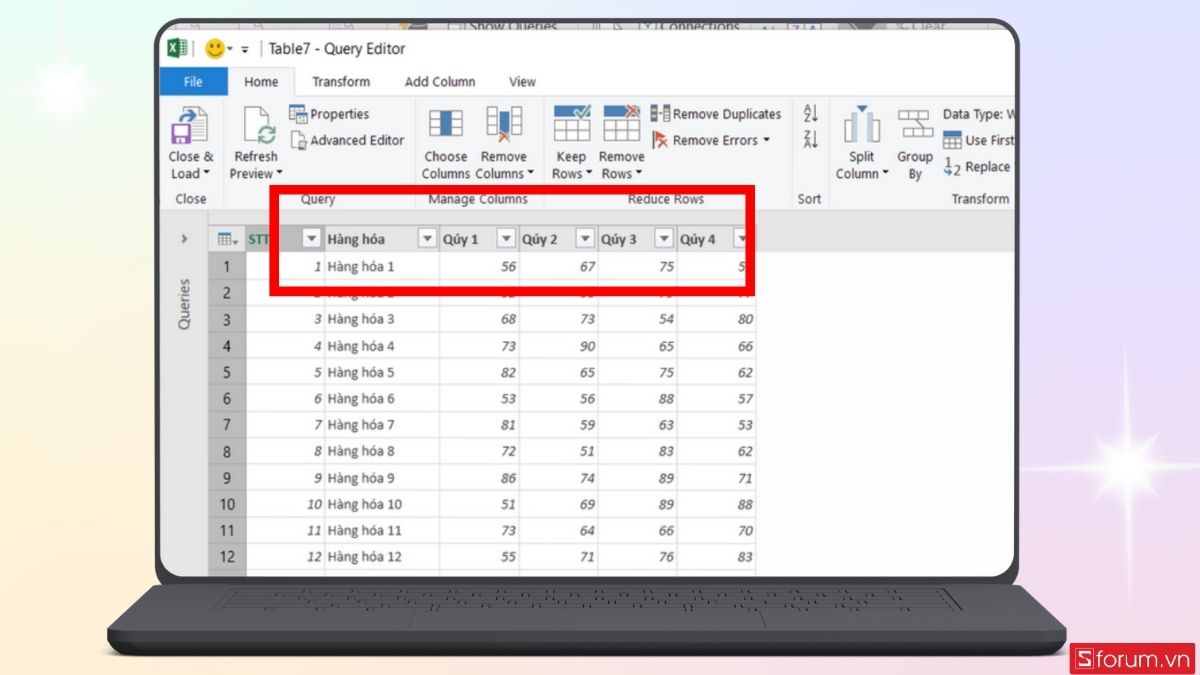Open the Hàng hóa column filter
The width and height of the screenshot is (1200, 675).
pos(428,238)
